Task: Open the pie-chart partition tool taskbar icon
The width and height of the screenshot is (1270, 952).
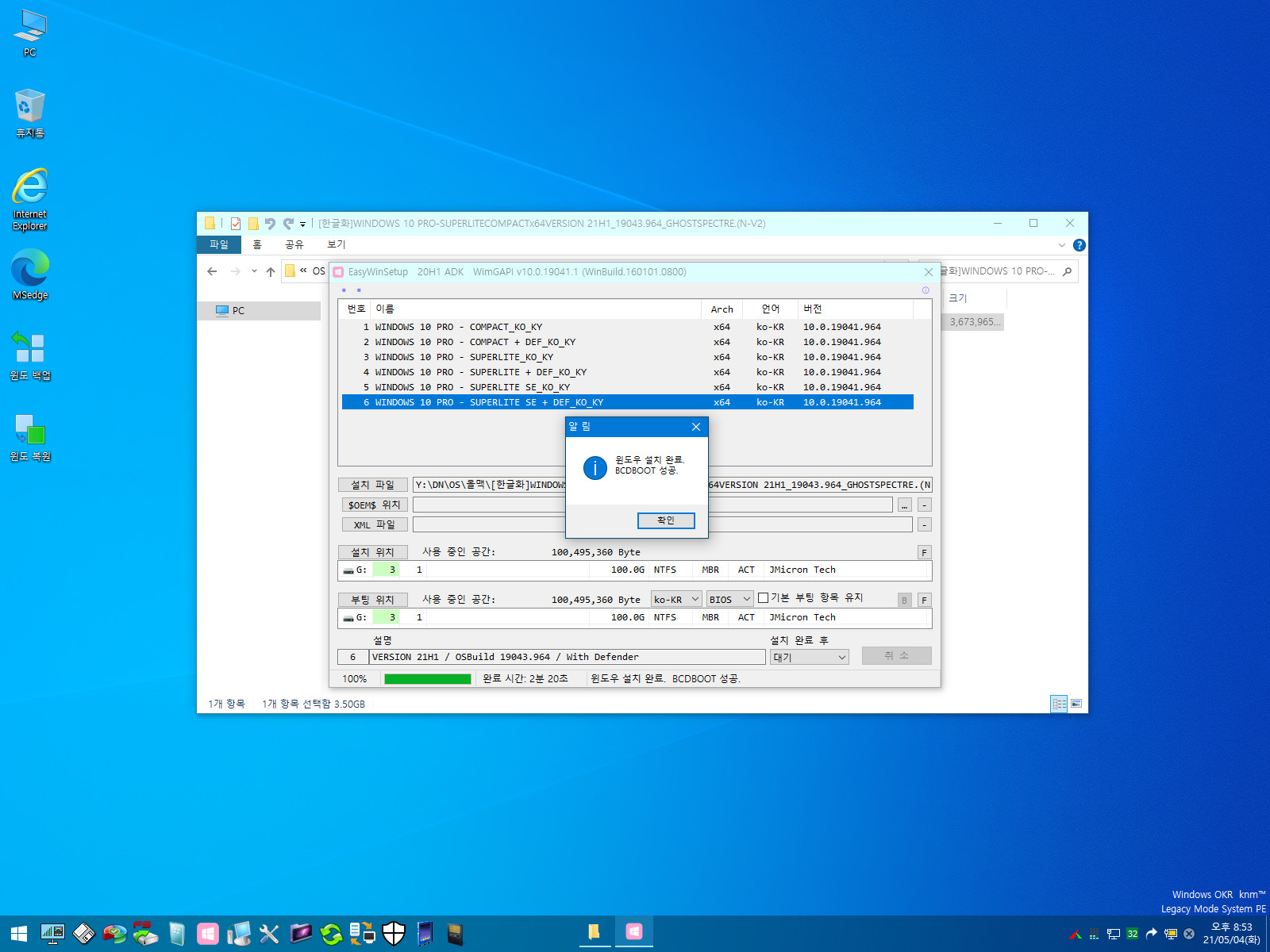Action: [114, 934]
